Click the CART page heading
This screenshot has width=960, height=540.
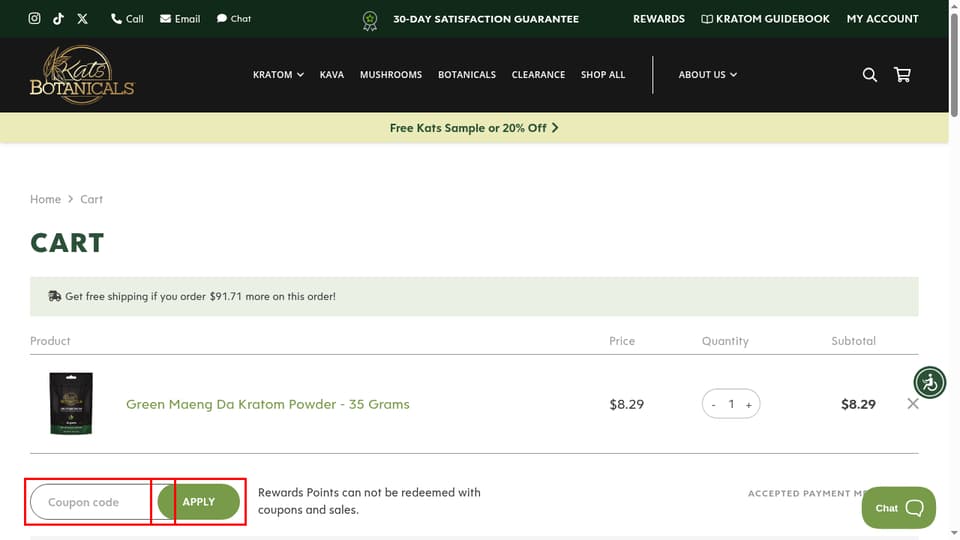click(67, 243)
